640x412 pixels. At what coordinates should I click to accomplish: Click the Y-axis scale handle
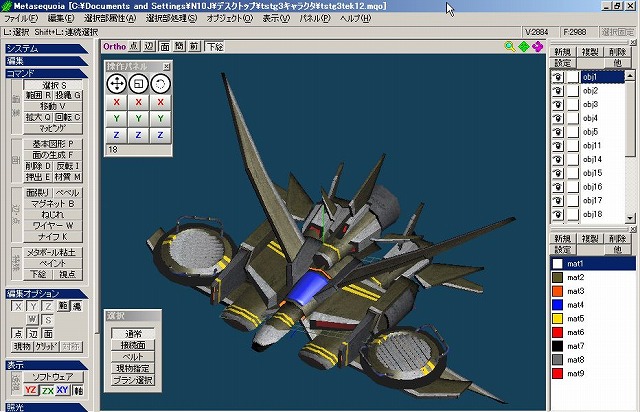(138, 118)
